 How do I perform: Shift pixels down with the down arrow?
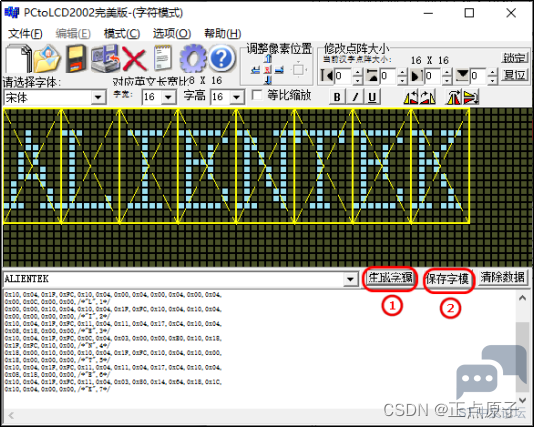click(268, 80)
